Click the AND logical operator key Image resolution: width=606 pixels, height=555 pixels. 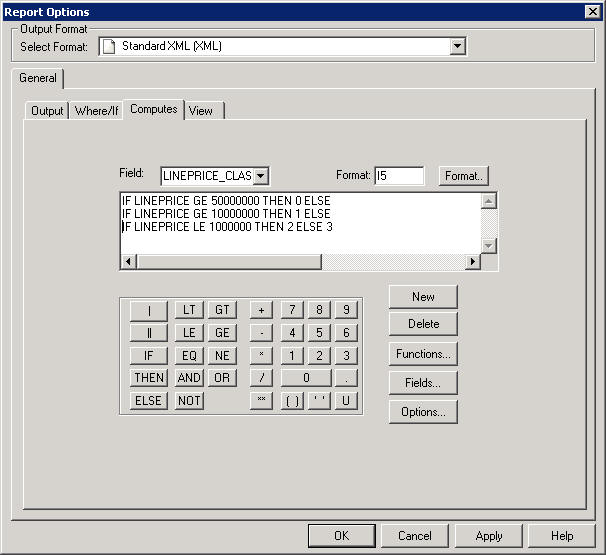tap(189, 378)
